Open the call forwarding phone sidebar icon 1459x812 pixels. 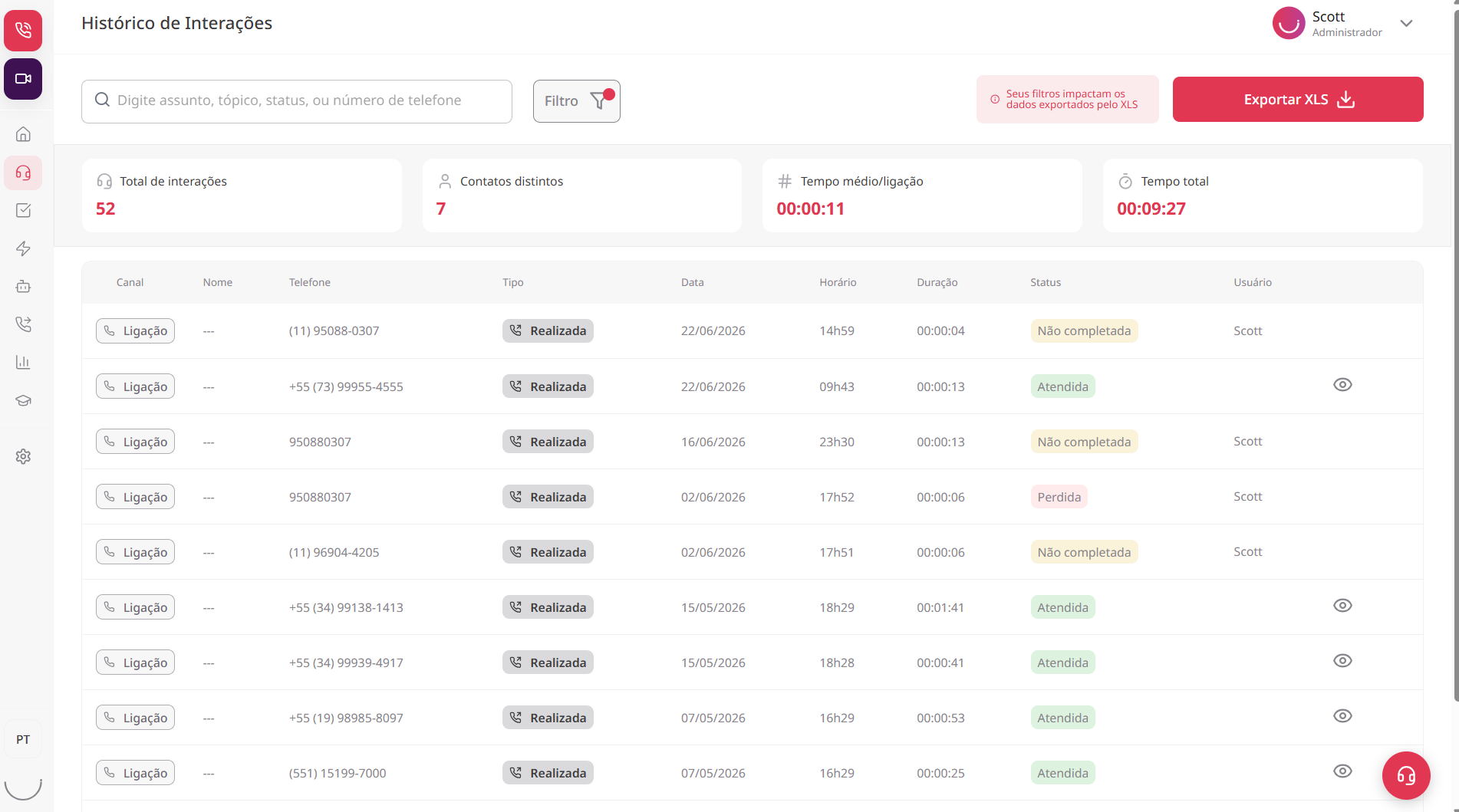click(x=23, y=324)
